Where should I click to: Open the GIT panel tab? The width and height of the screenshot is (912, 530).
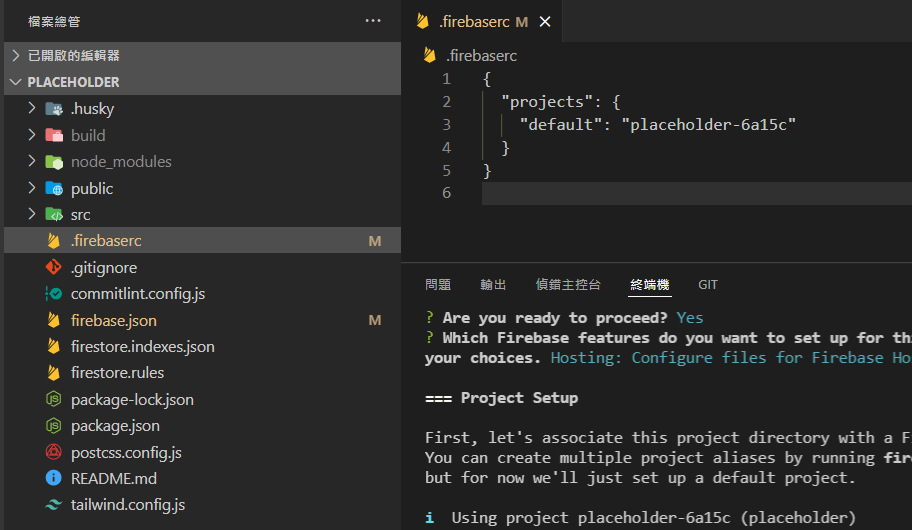point(708,285)
